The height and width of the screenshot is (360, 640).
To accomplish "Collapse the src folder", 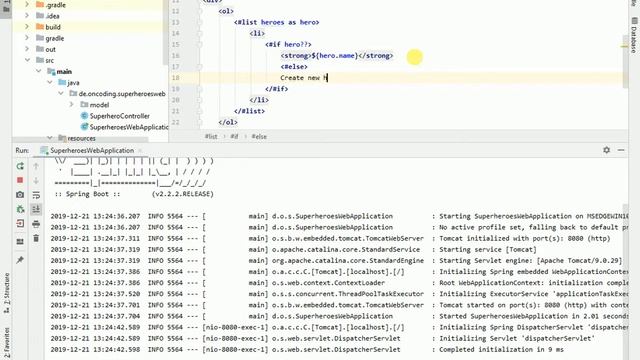I will coord(27,60).
